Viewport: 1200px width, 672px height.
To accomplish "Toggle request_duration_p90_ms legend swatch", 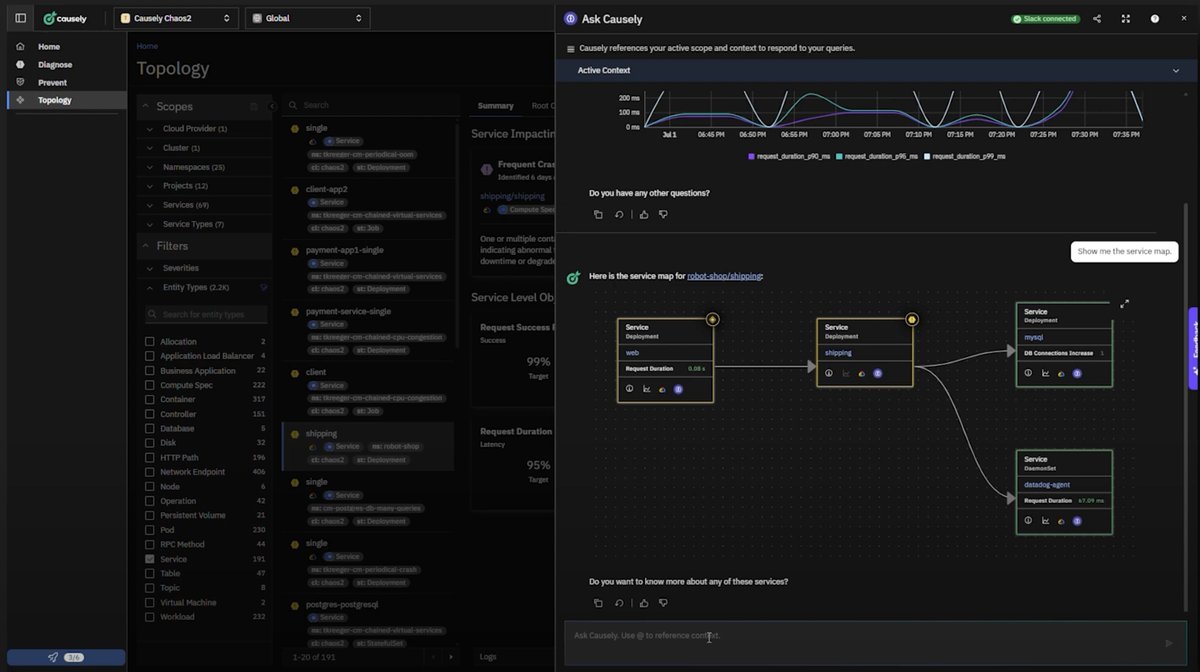I will (752, 157).
